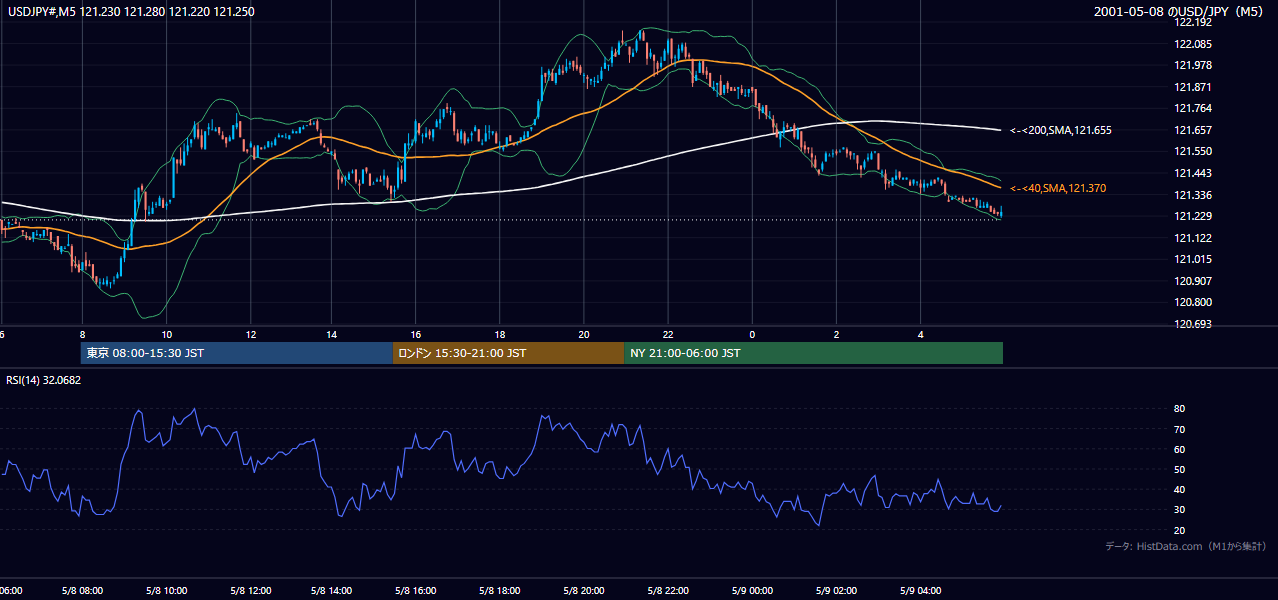Click the RSI scale value 60
The width and height of the screenshot is (1278, 600).
click(1180, 449)
